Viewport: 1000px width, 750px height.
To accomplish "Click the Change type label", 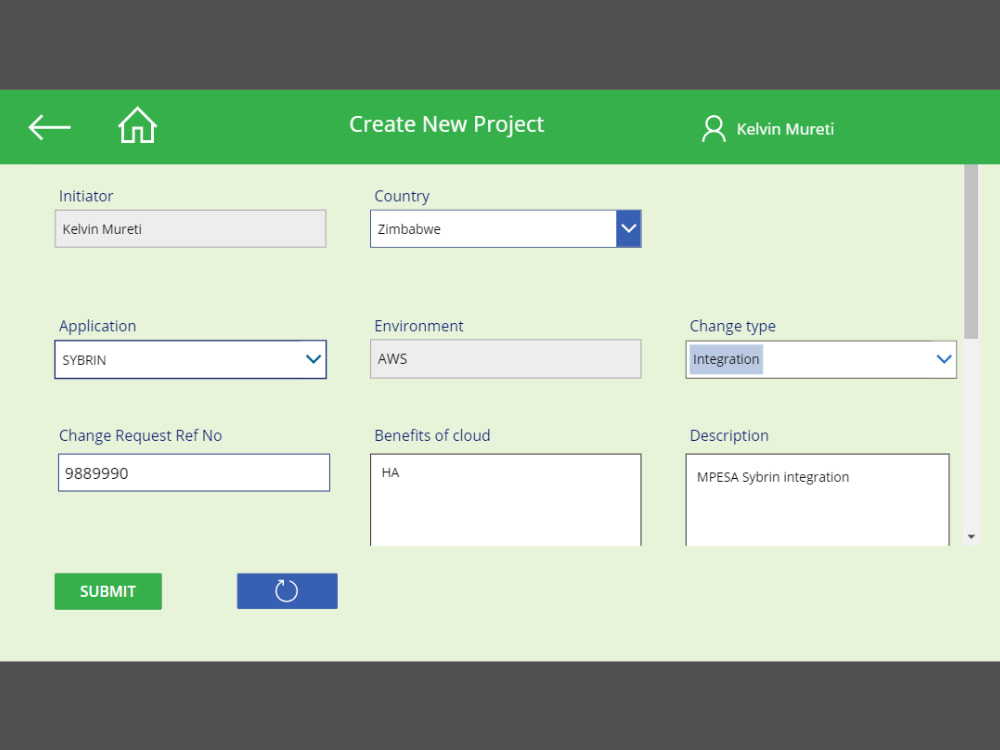I will 732,326.
